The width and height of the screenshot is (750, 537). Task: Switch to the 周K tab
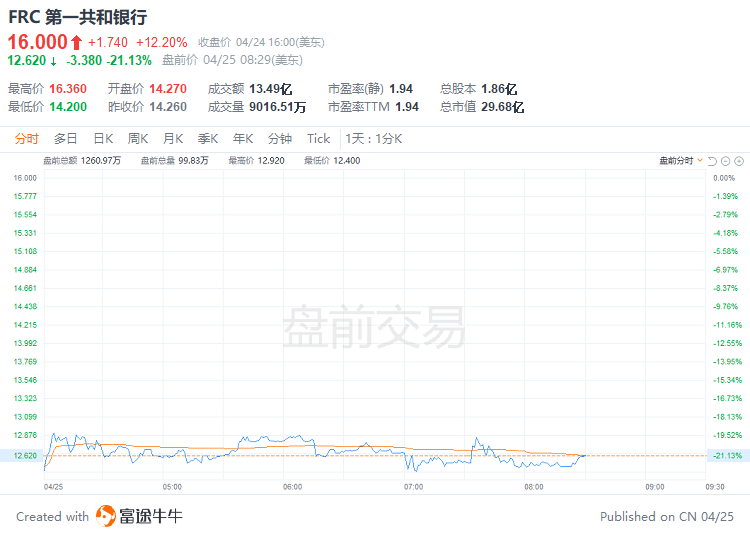(x=138, y=139)
